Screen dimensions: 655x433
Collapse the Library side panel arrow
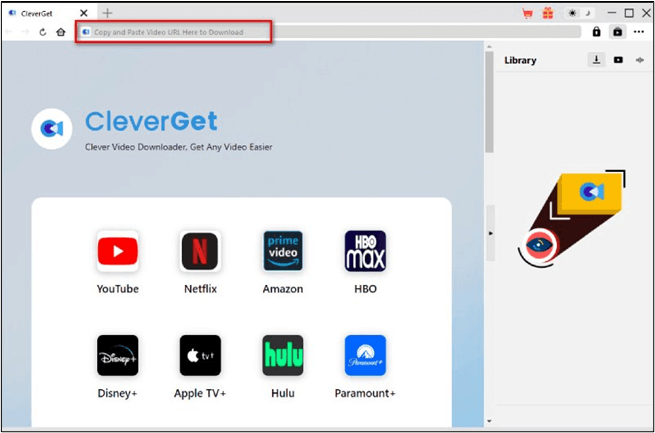[x=490, y=233]
